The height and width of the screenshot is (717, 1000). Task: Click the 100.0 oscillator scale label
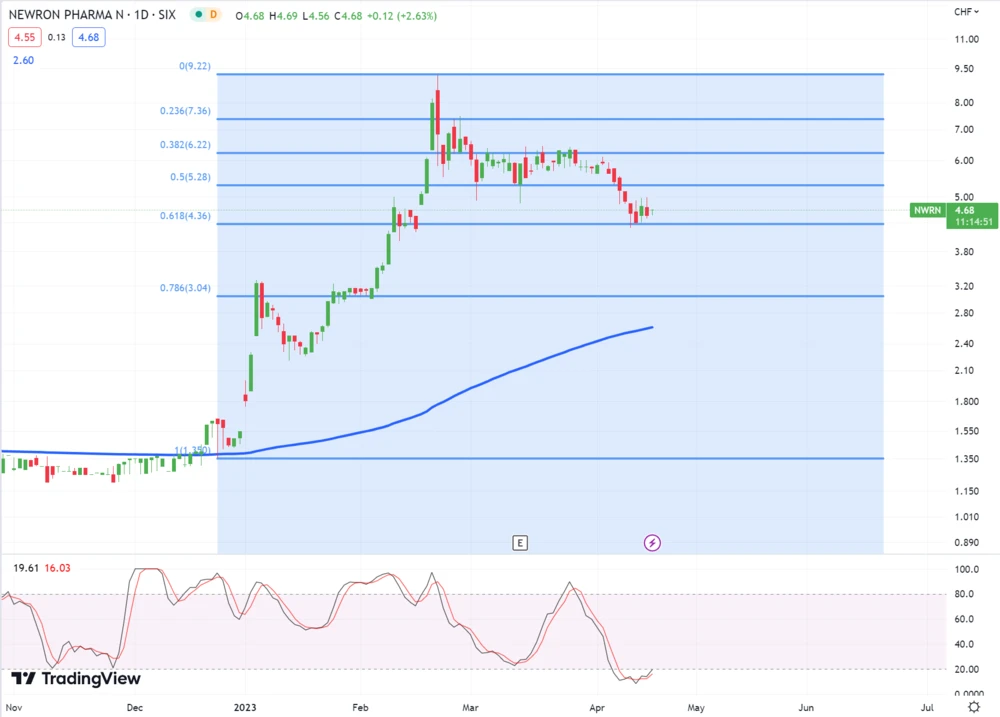pyautogui.click(x=966, y=569)
